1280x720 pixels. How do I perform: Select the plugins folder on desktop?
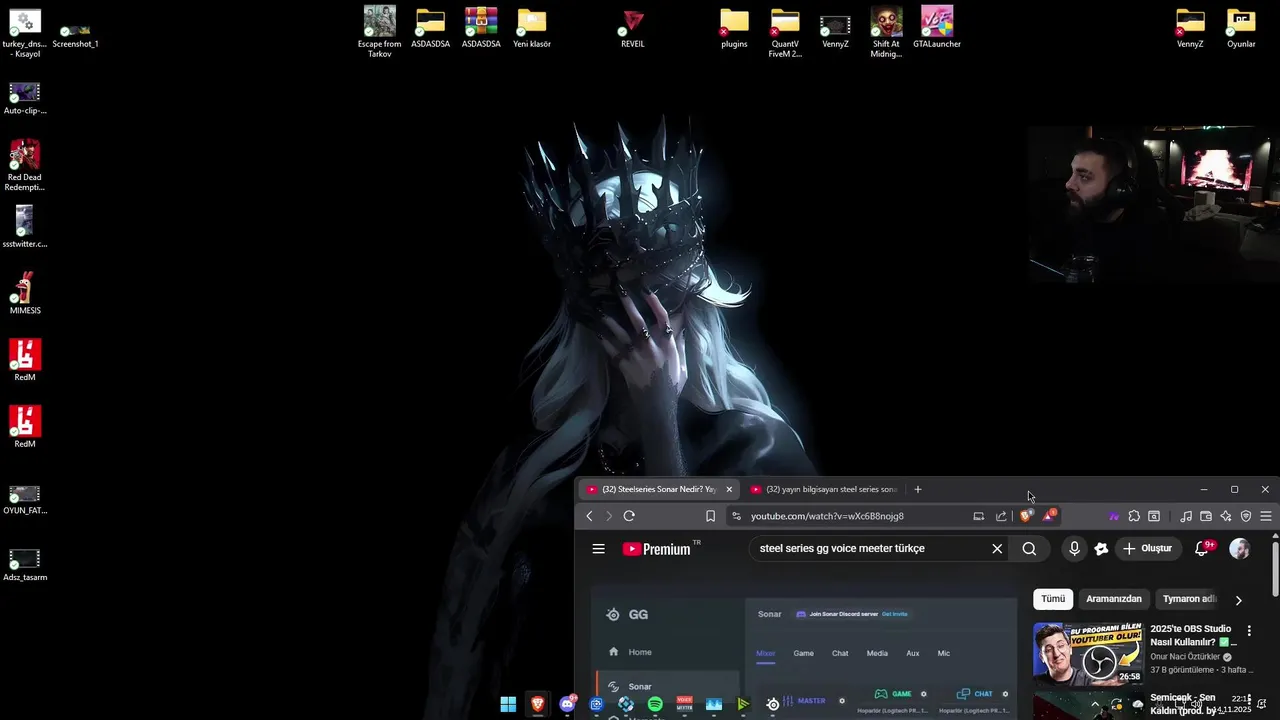pos(734,28)
